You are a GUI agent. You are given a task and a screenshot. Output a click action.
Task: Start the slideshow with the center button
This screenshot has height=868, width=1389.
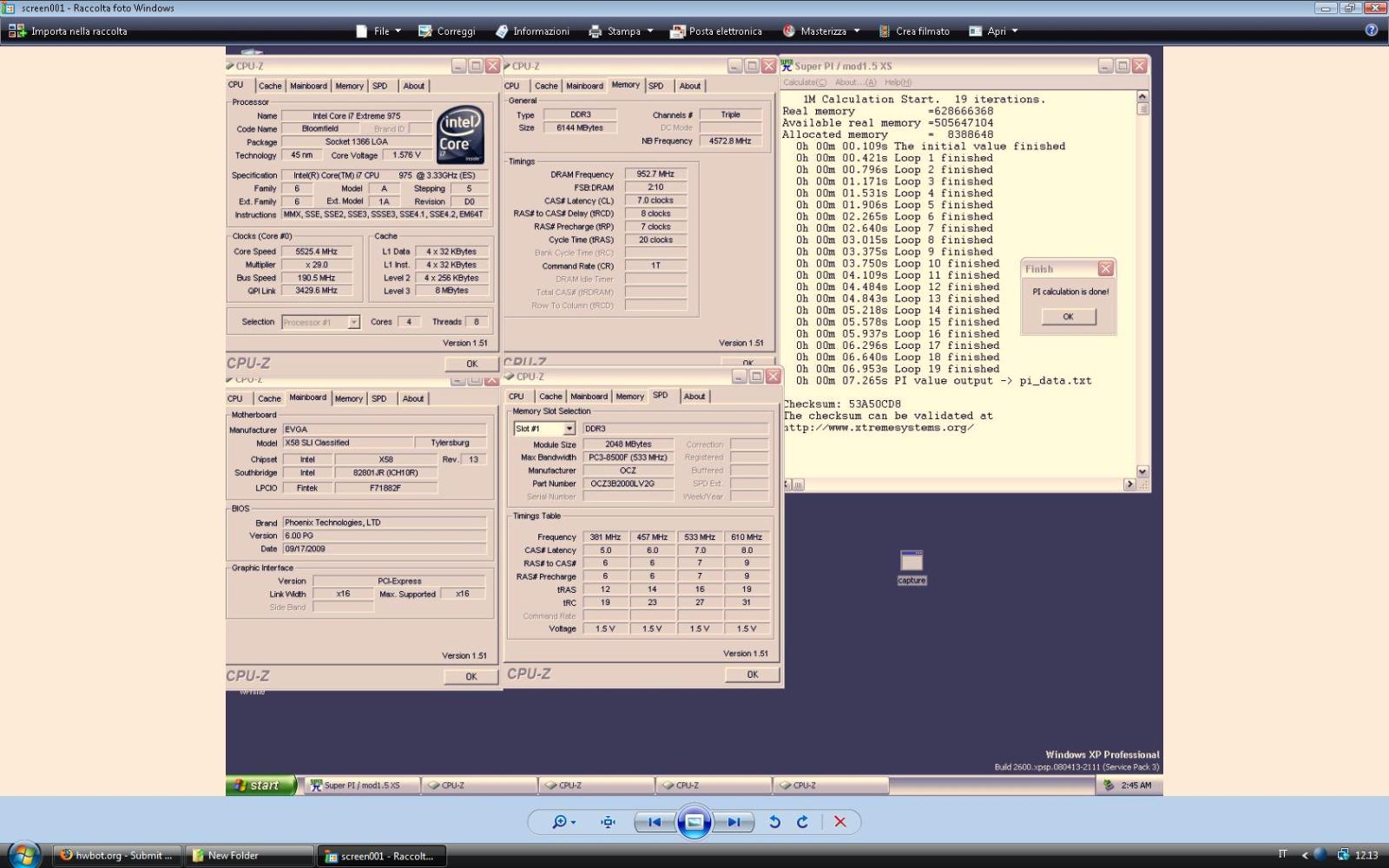coord(694,822)
